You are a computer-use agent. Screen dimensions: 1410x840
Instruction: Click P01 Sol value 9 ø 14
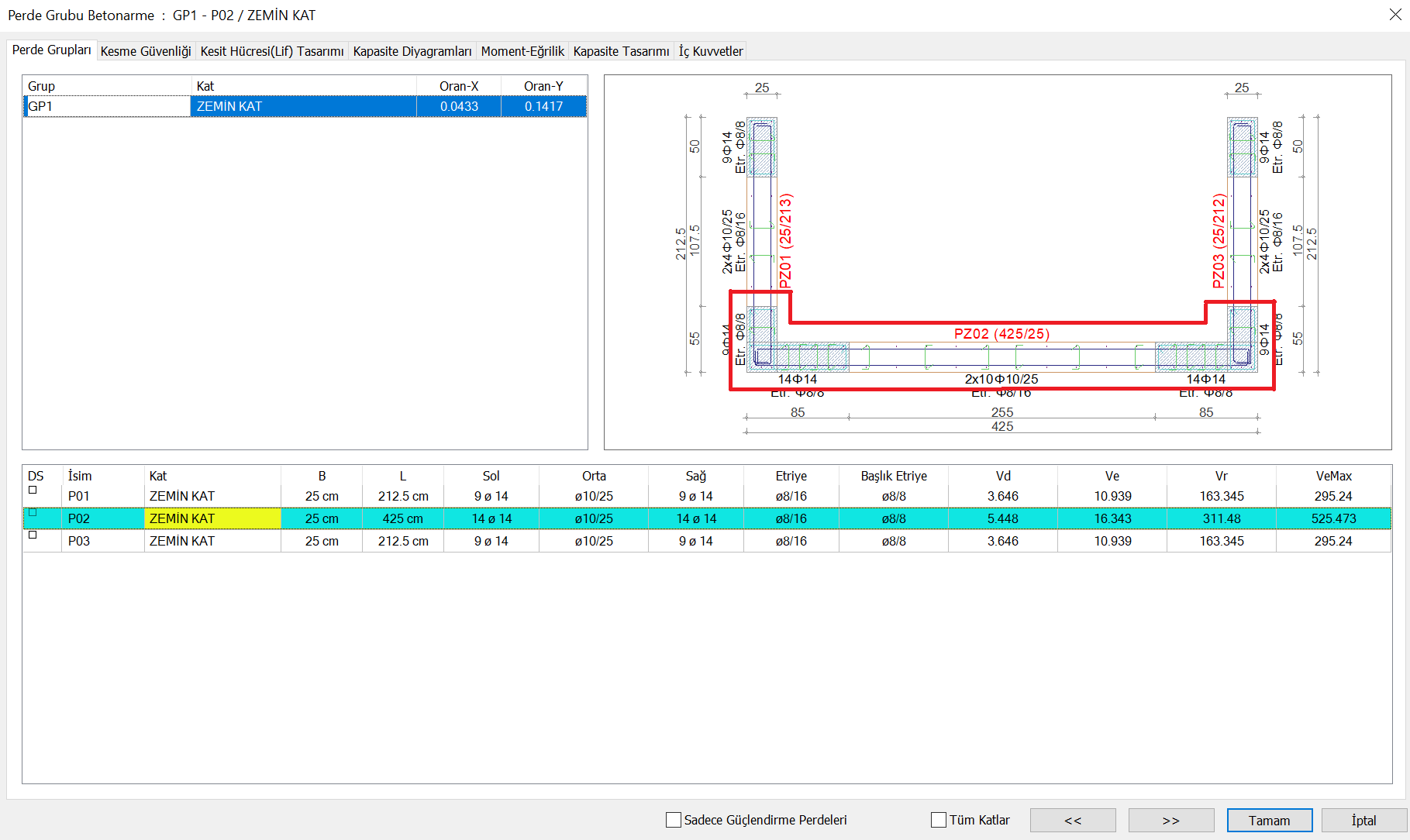click(x=491, y=496)
